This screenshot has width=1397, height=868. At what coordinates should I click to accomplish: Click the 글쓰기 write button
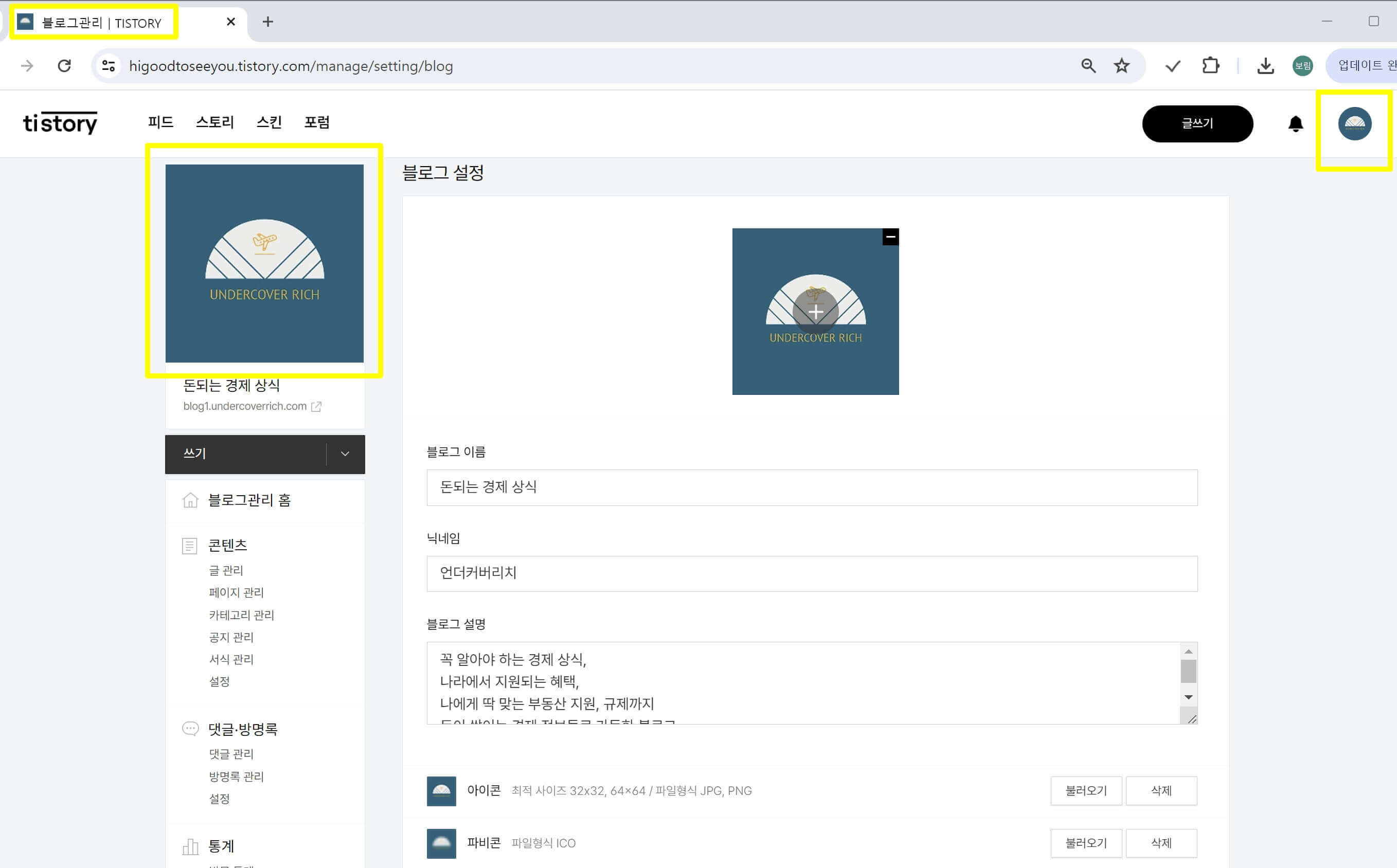(1197, 123)
